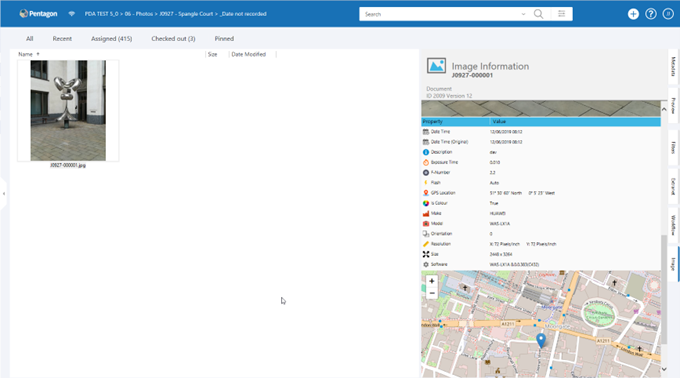The image size is (680, 378).
Task: Click the search magnifier icon
Action: click(538, 14)
